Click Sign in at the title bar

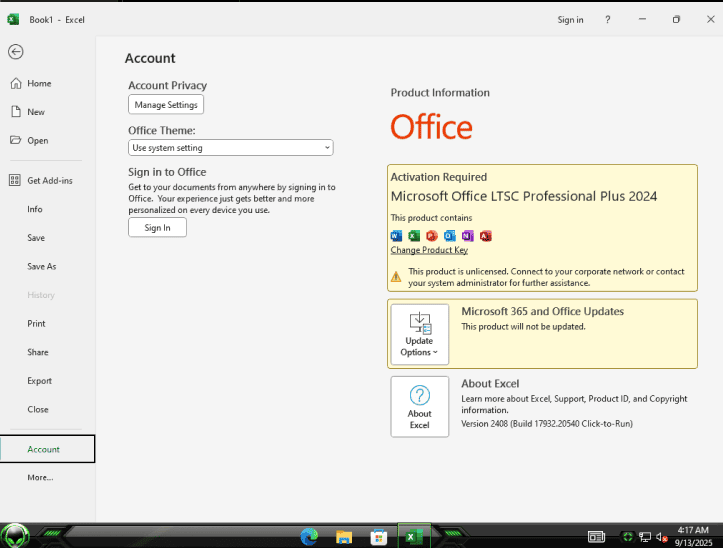point(570,20)
